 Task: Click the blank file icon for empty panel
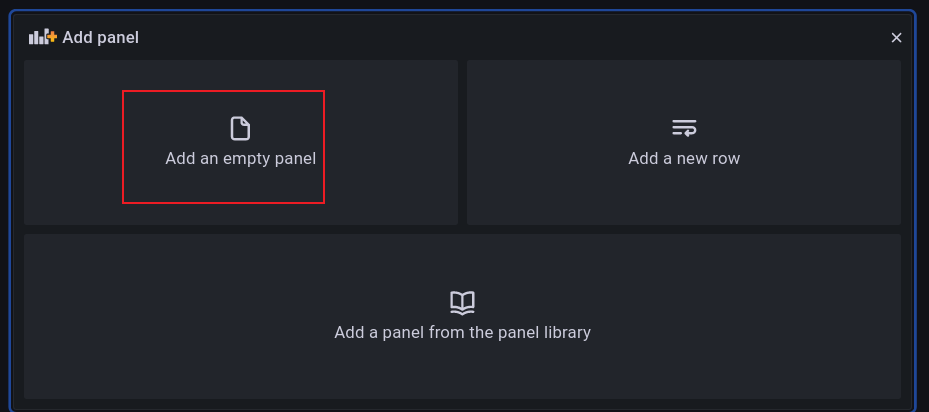[240, 128]
